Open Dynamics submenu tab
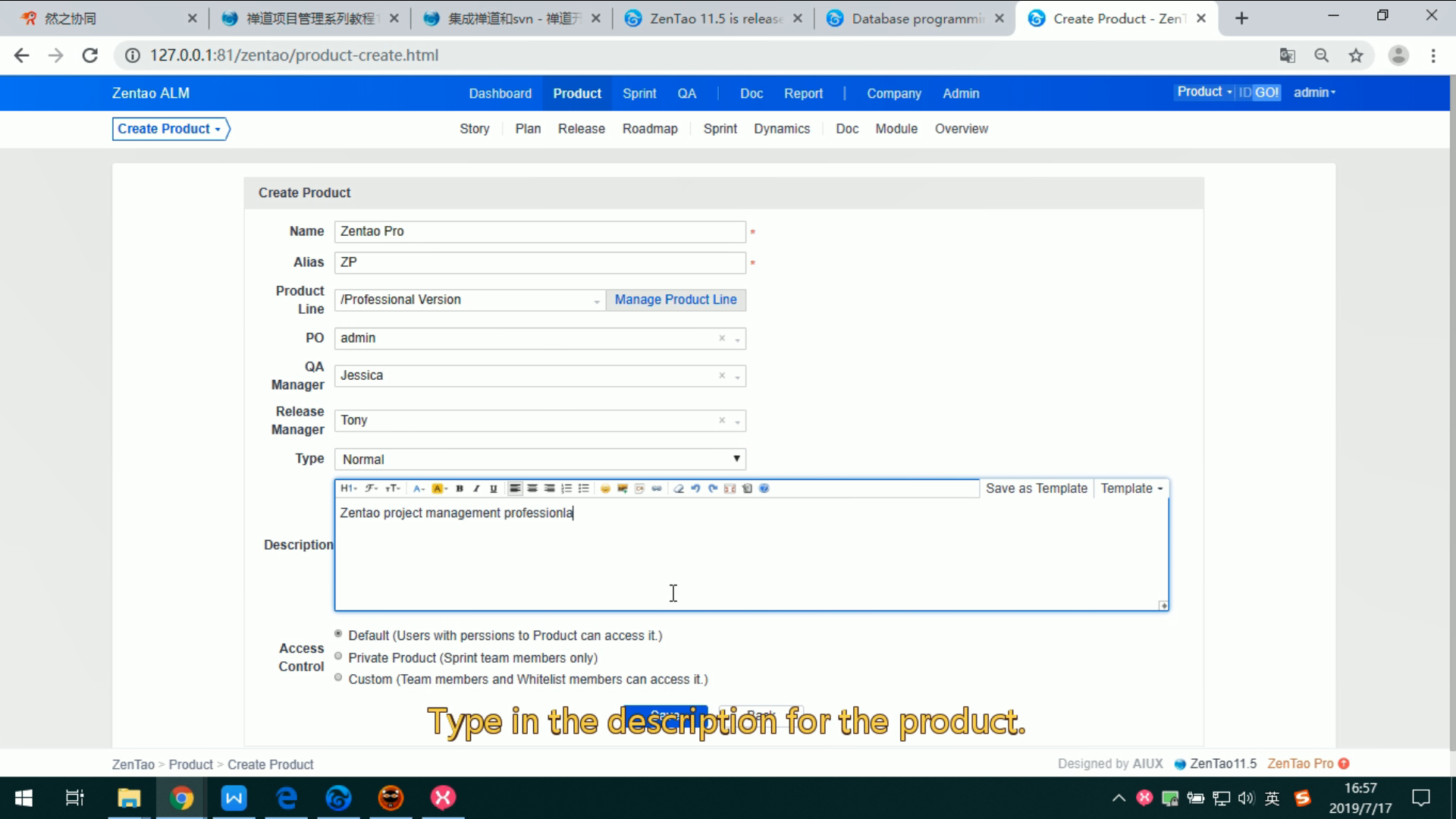The height and width of the screenshot is (819, 1456). pos(782,129)
